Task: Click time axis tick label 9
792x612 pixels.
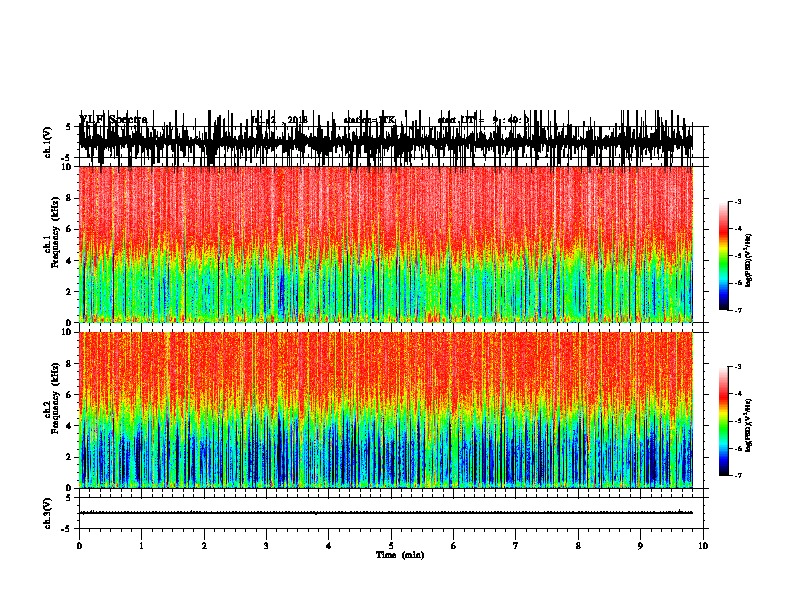Action: (x=640, y=546)
